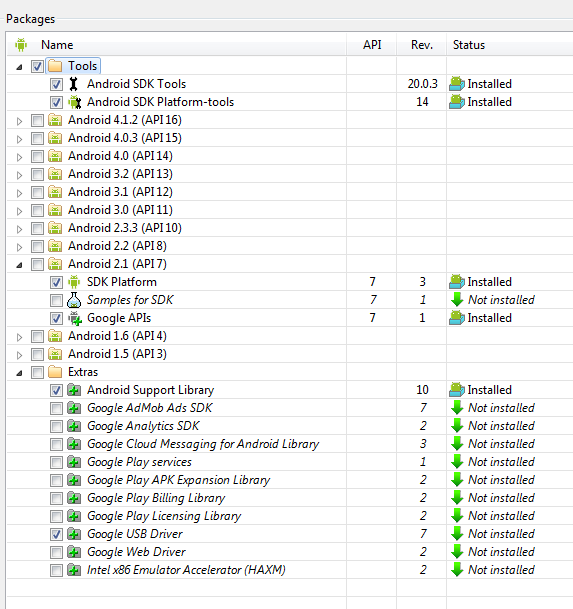573x609 pixels.
Task: Click the Google Play services package icon
Action: click(74, 462)
